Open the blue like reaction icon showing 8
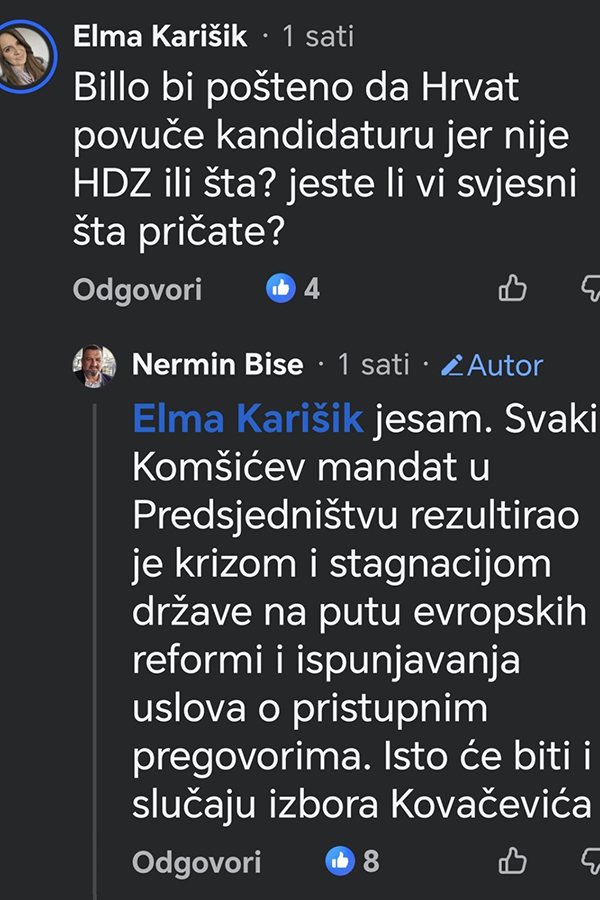 (340, 860)
